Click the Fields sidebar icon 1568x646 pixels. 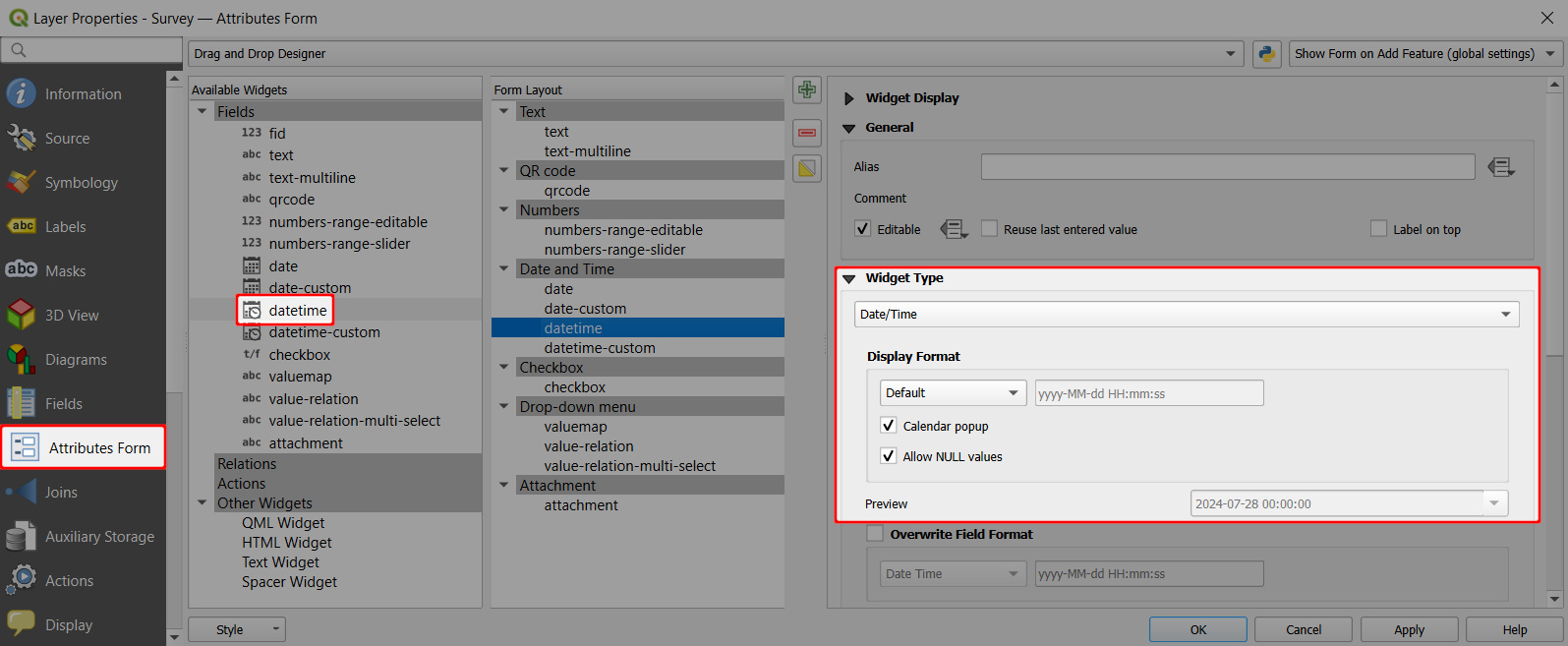[x=21, y=403]
